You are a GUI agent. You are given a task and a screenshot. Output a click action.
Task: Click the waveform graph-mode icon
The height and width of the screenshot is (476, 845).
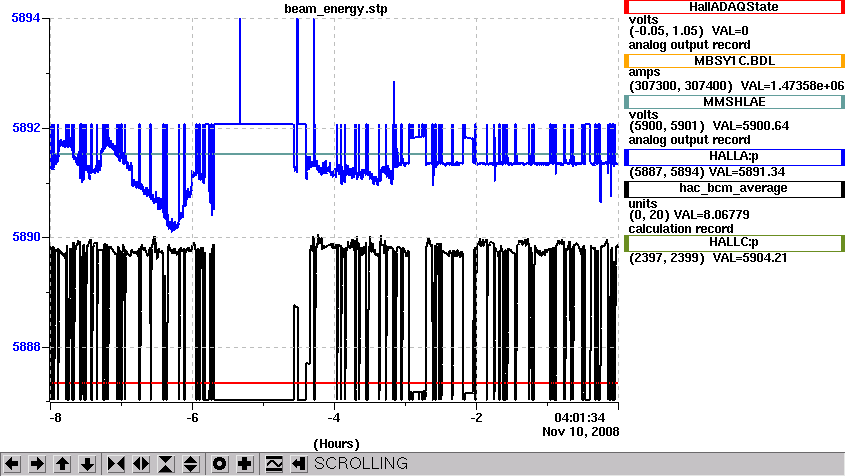point(274,464)
